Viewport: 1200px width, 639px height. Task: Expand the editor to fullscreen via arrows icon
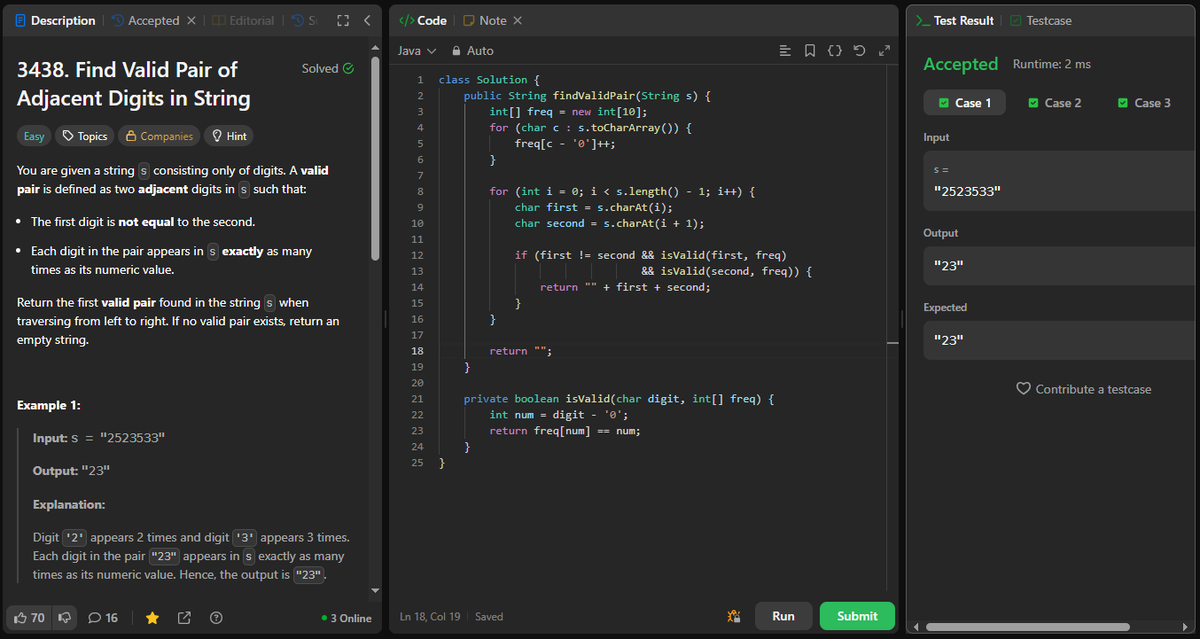pos(884,50)
